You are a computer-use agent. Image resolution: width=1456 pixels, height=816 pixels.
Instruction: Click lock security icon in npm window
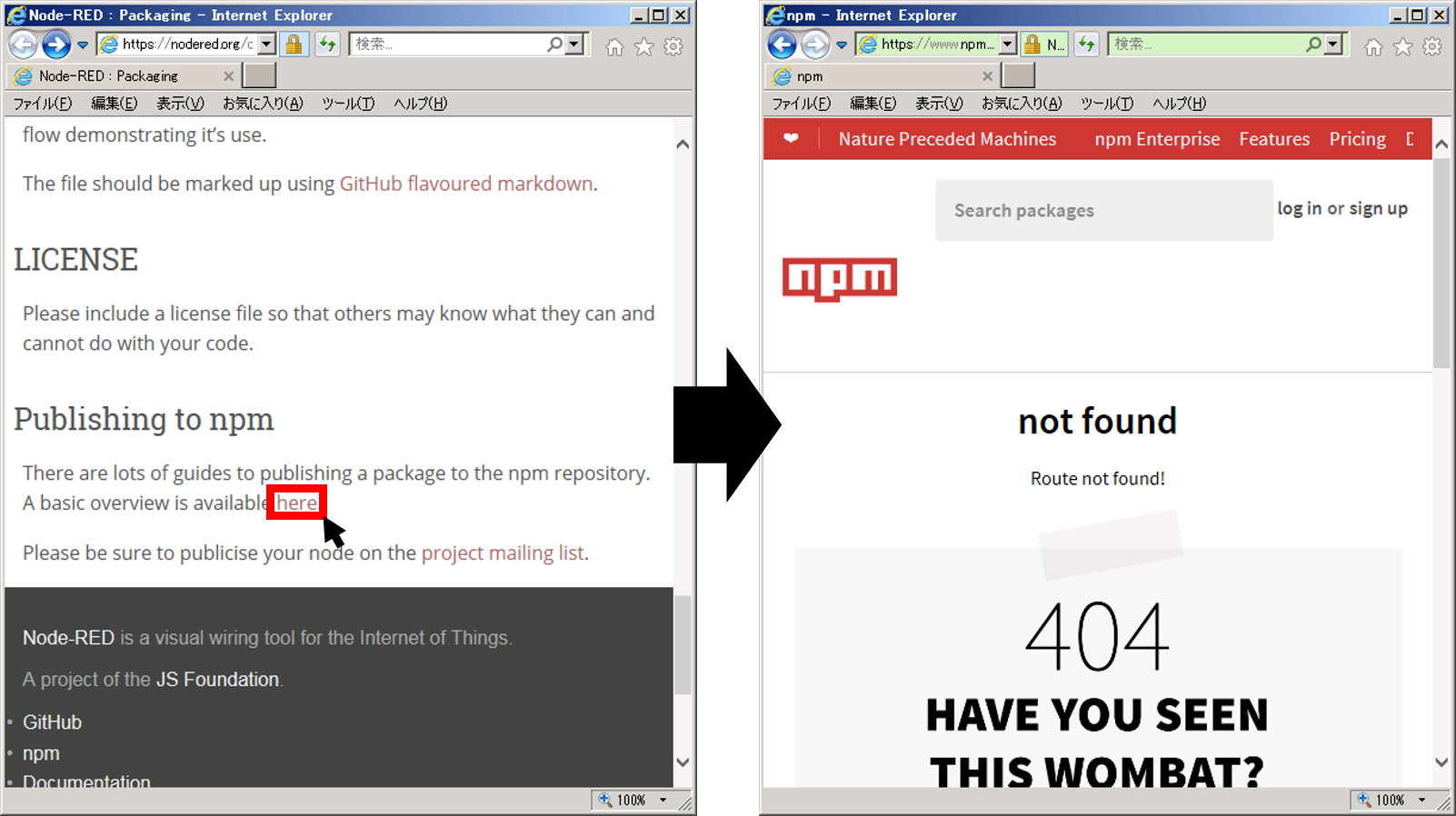pyautogui.click(x=1032, y=44)
